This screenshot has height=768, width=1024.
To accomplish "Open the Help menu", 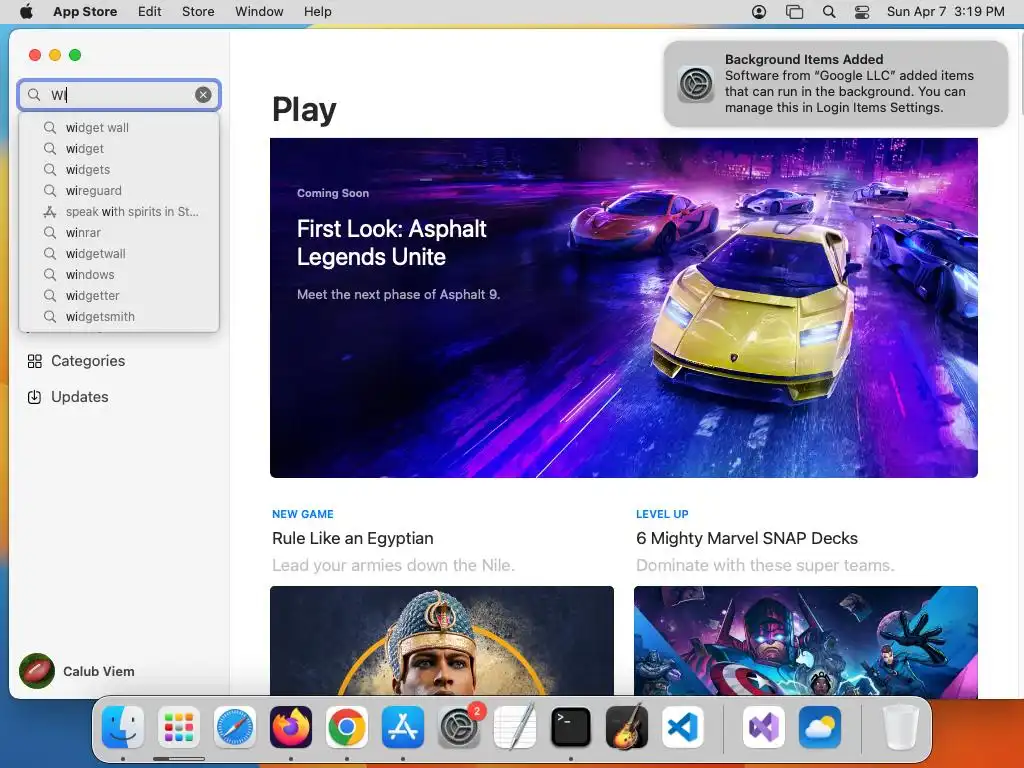I will (x=317, y=12).
